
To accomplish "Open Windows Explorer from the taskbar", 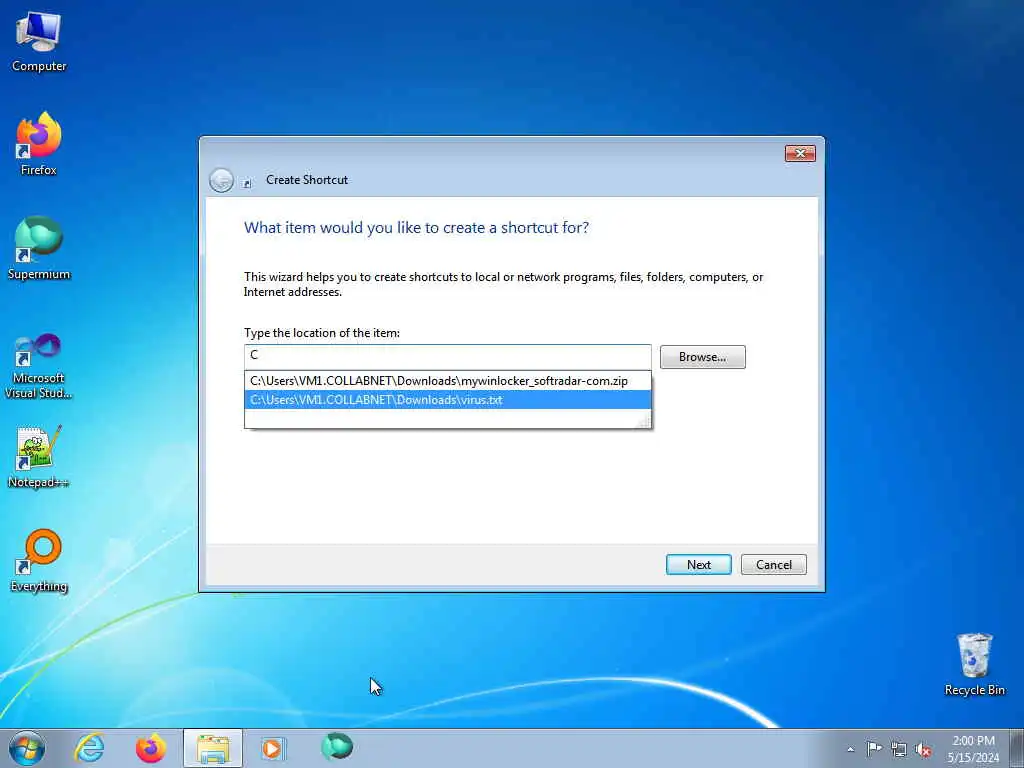I will coord(213,748).
